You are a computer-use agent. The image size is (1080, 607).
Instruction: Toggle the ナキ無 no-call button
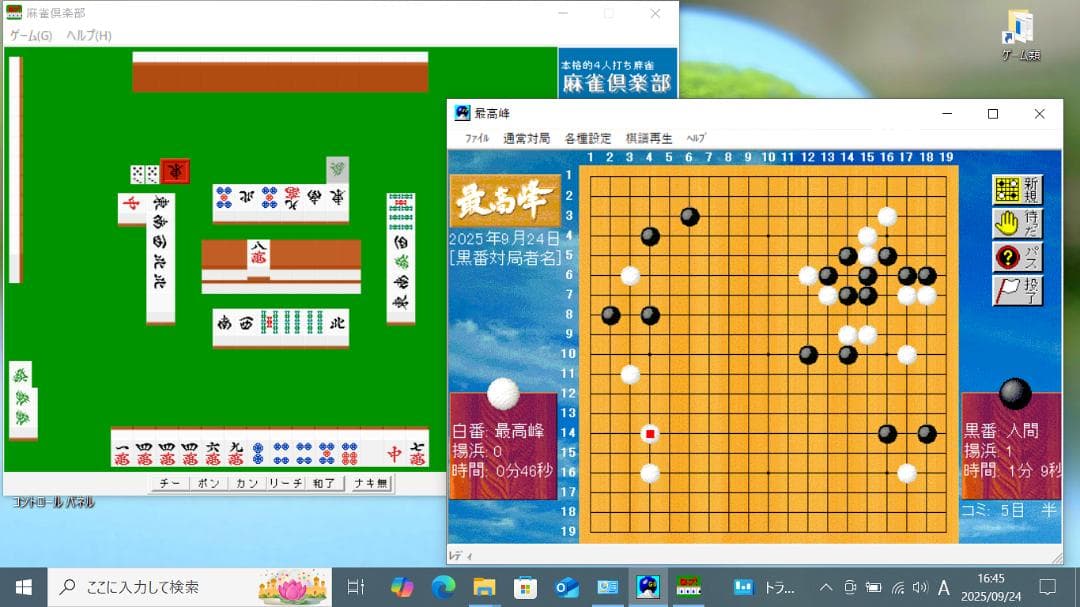[371, 483]
